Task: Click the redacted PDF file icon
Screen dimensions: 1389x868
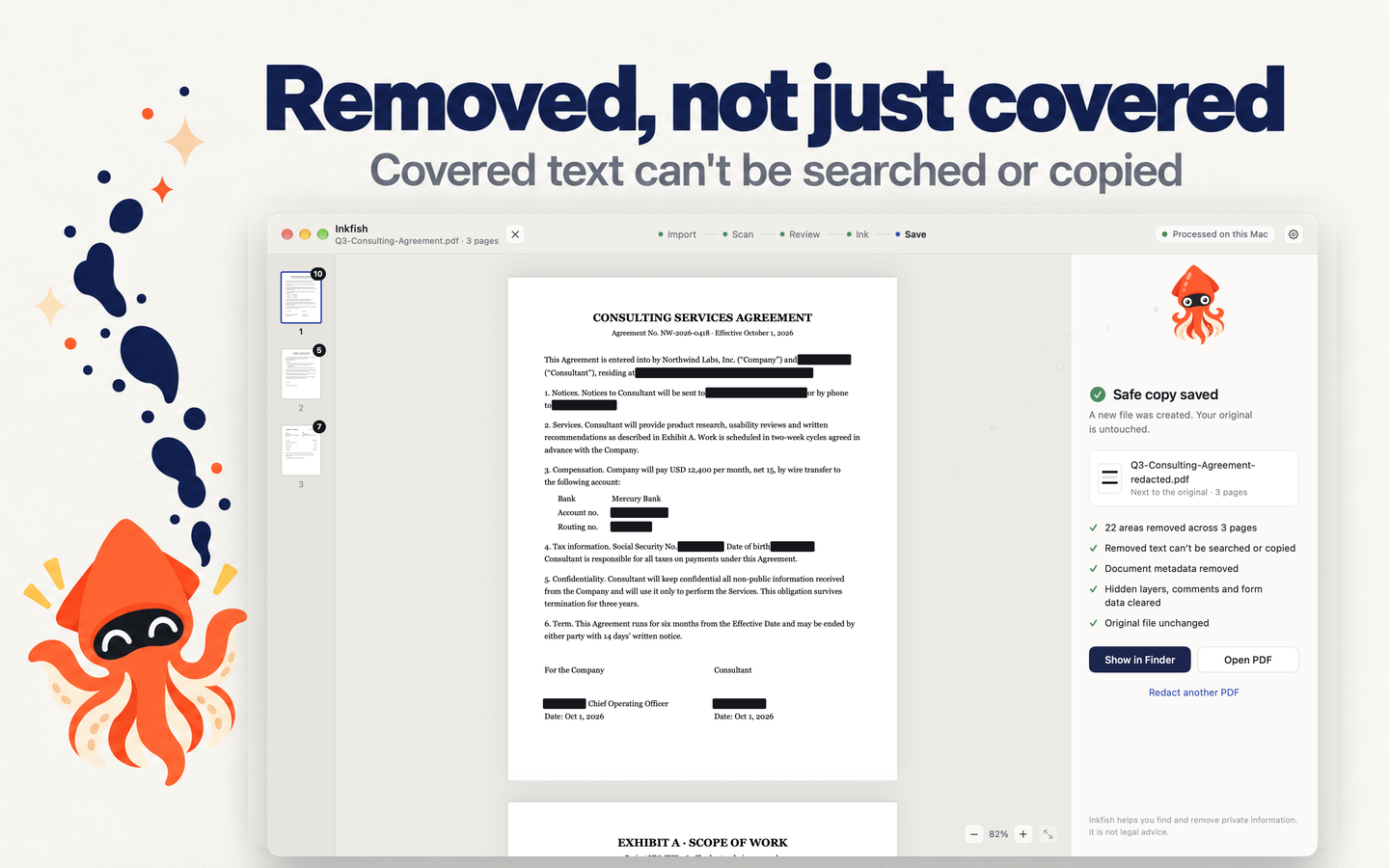Action: point(1110,477)
